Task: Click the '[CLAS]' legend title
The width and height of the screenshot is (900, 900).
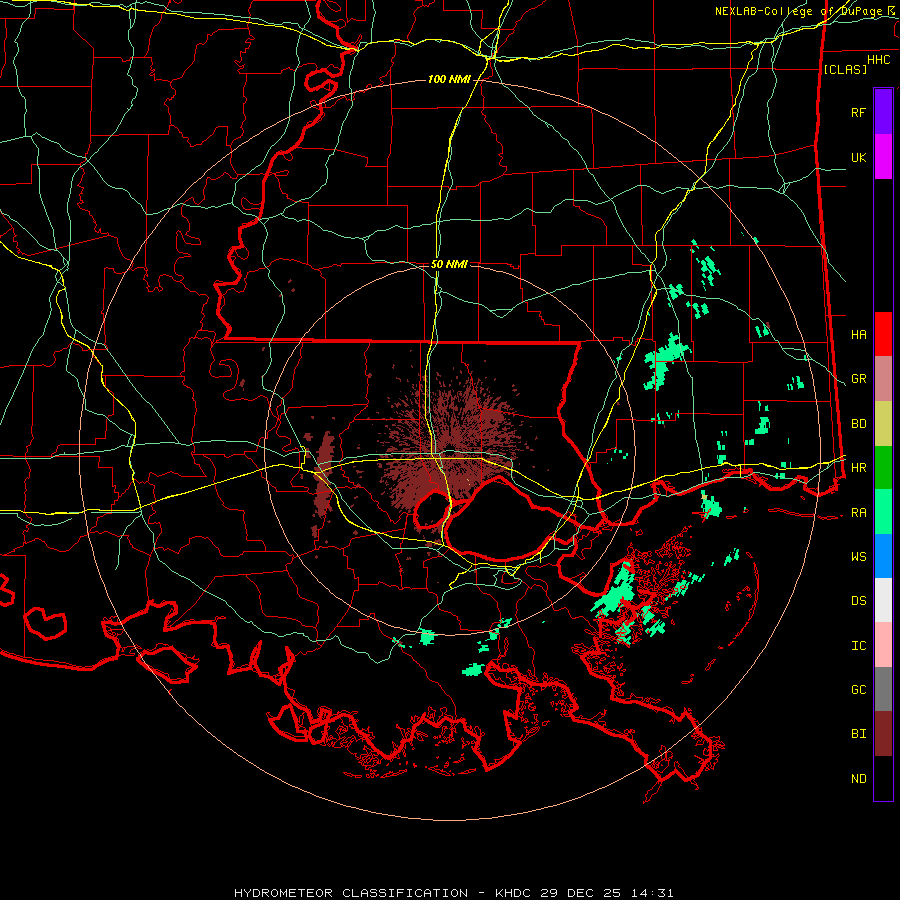Action: click(x=845, y=69)
